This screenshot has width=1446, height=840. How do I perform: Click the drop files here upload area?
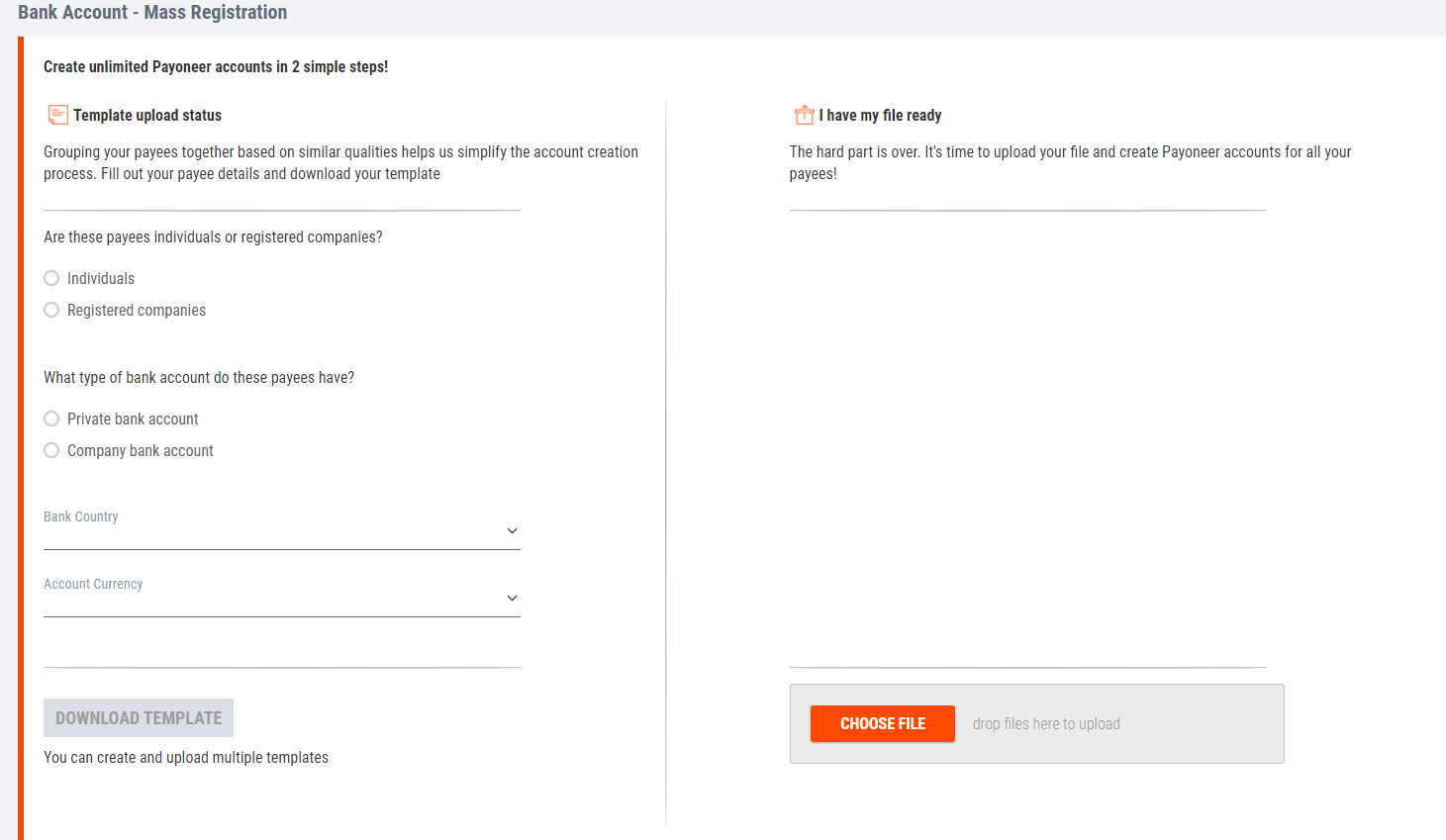[1046, 724]
